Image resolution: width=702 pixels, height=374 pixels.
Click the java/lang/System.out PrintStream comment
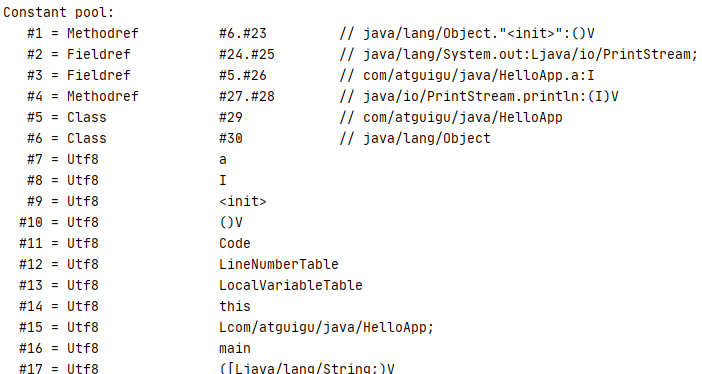(x=518, y=55)
